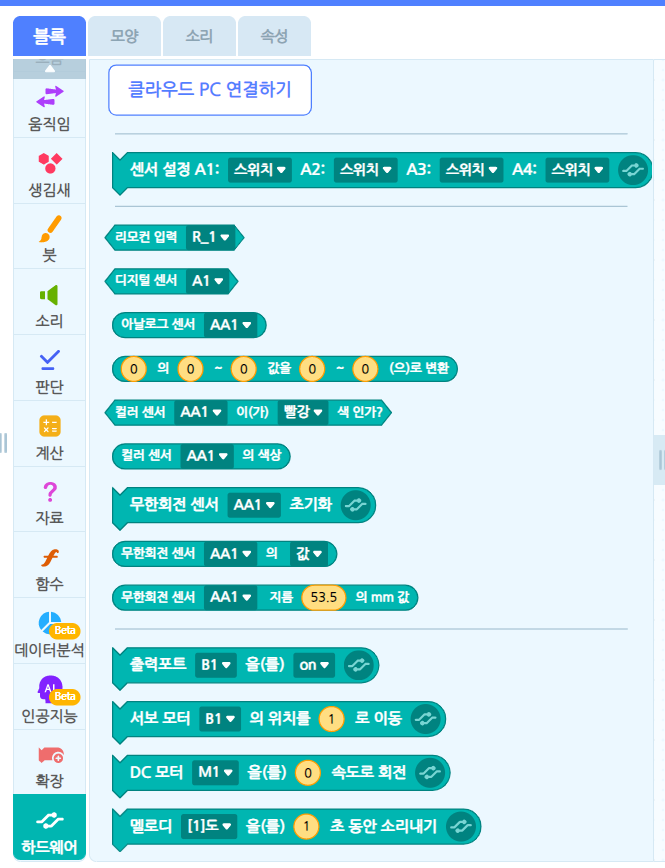Screen dimensions: 665x868
Task: Open the A2 스위치 sensor dropdown
Action: 365,169
